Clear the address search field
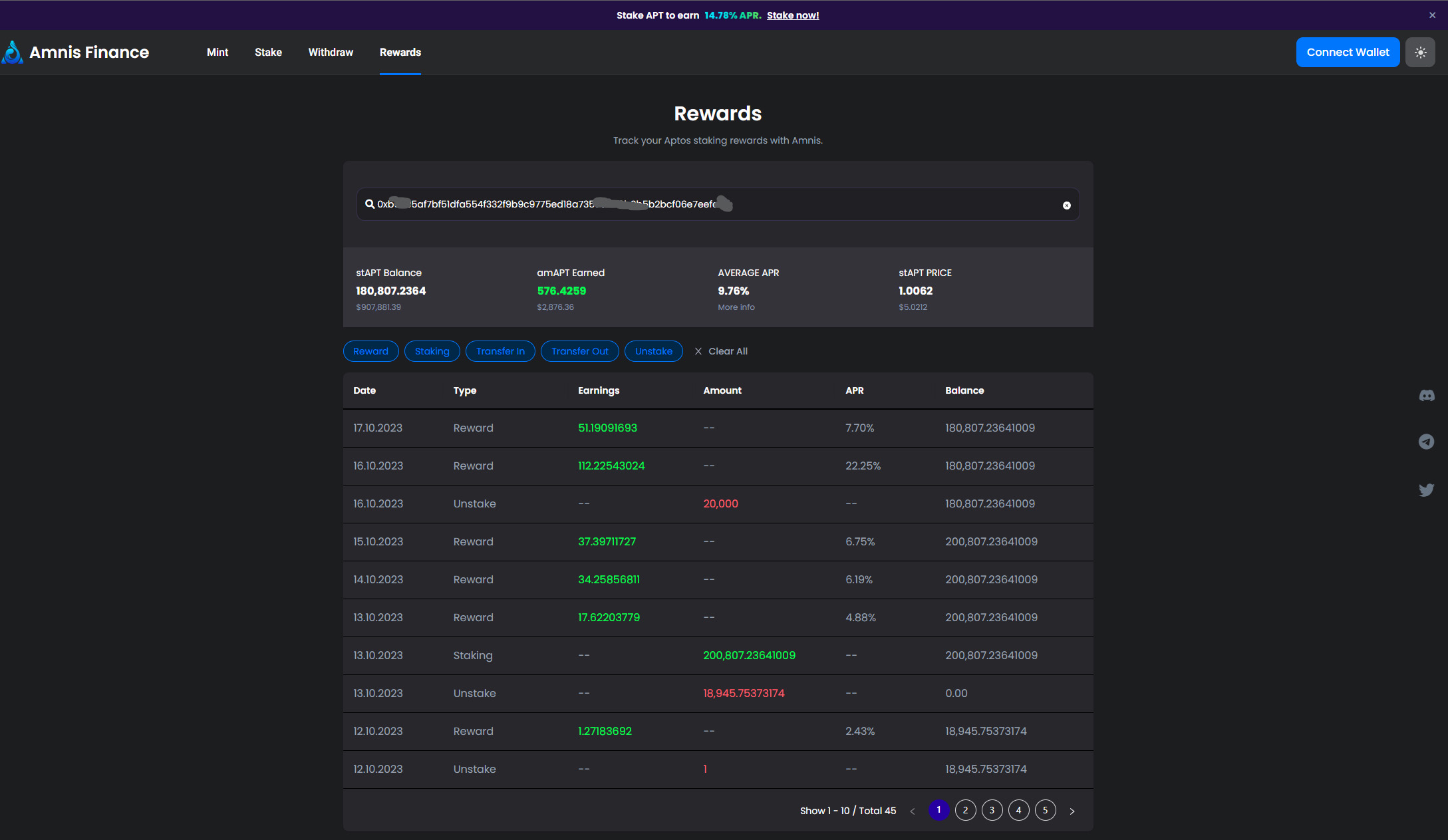Viewport: 1448px width, 840px height. [x=1066, y=206]
